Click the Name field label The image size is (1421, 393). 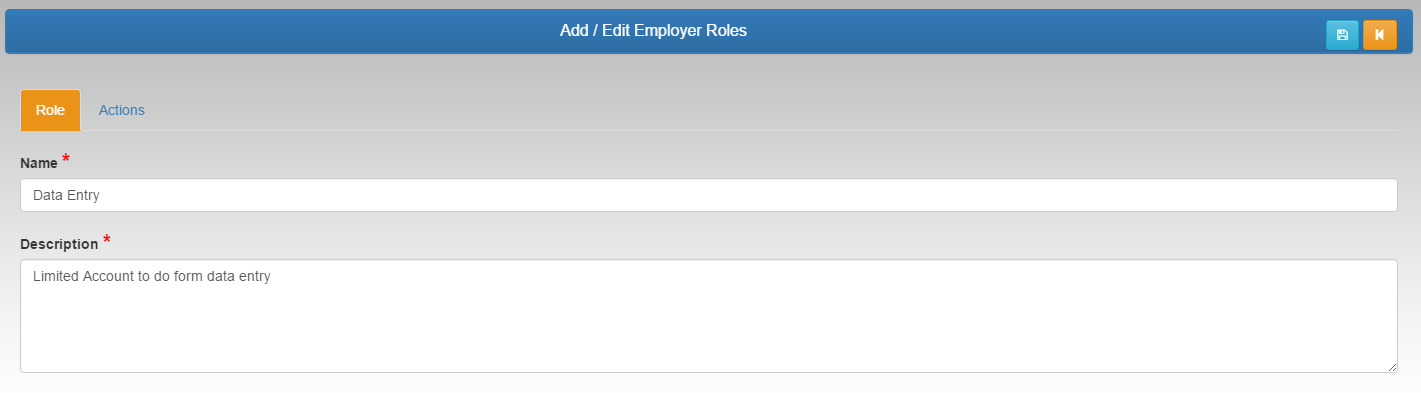[x=39, y=162]
